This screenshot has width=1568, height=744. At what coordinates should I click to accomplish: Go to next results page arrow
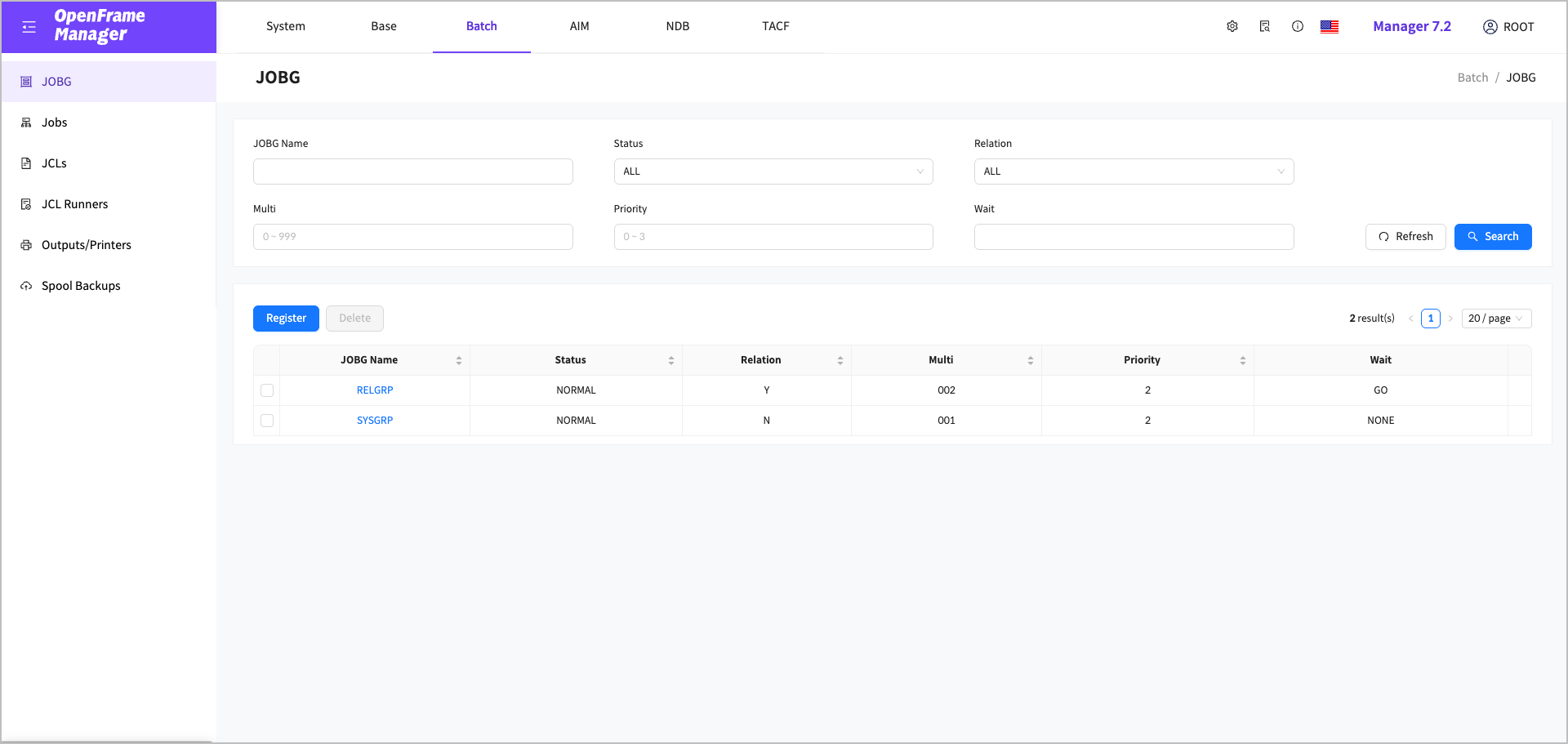[1450, 319]
